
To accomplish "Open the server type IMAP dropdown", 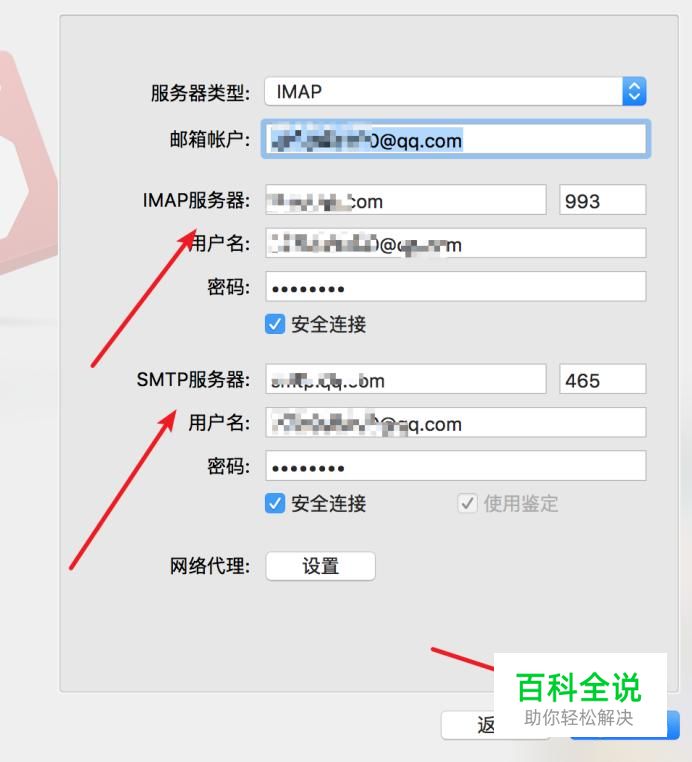I will [455, 91].
